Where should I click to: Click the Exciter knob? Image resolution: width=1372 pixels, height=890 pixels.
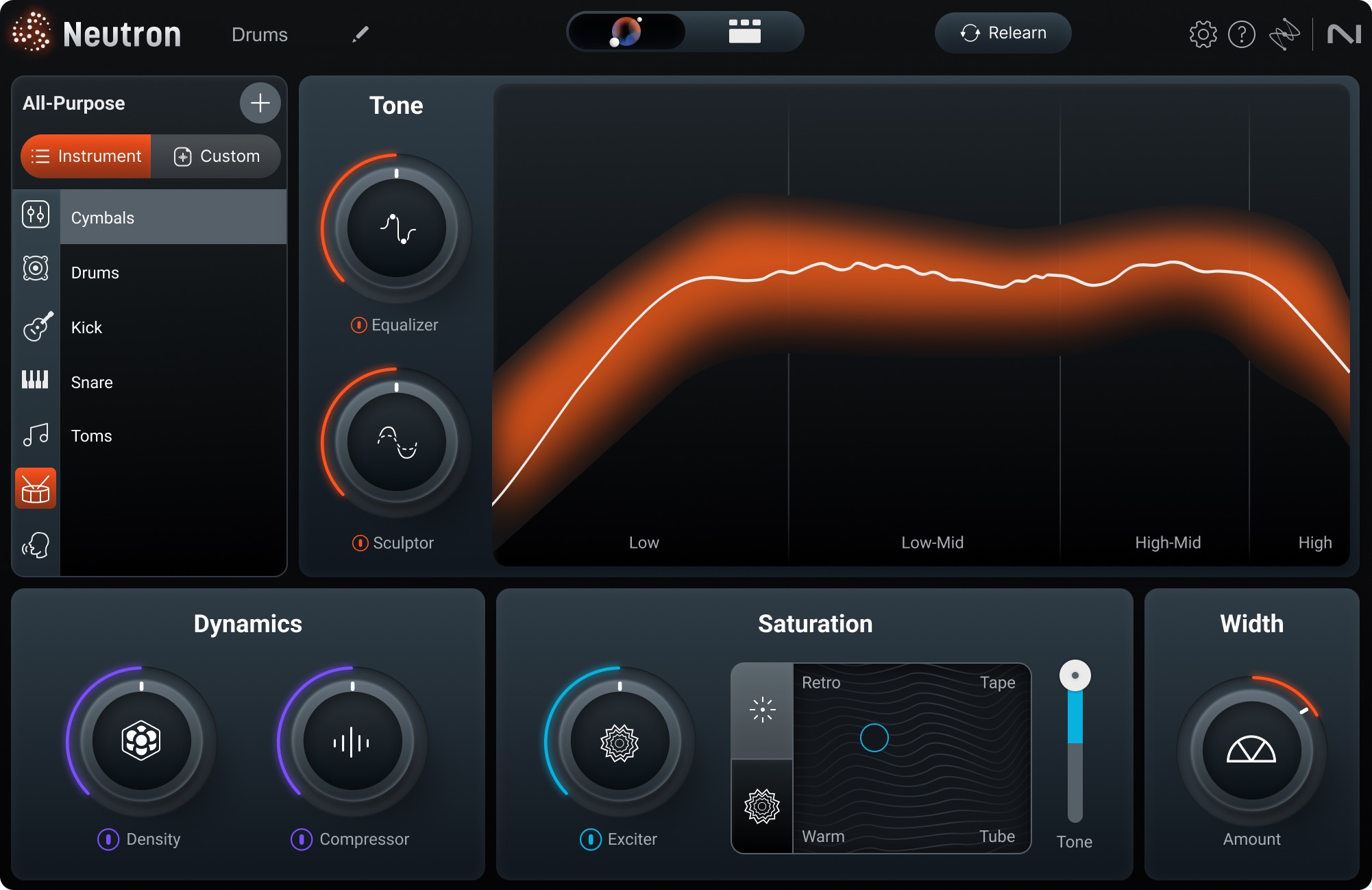pyautogui.click(x=620, y=741)
